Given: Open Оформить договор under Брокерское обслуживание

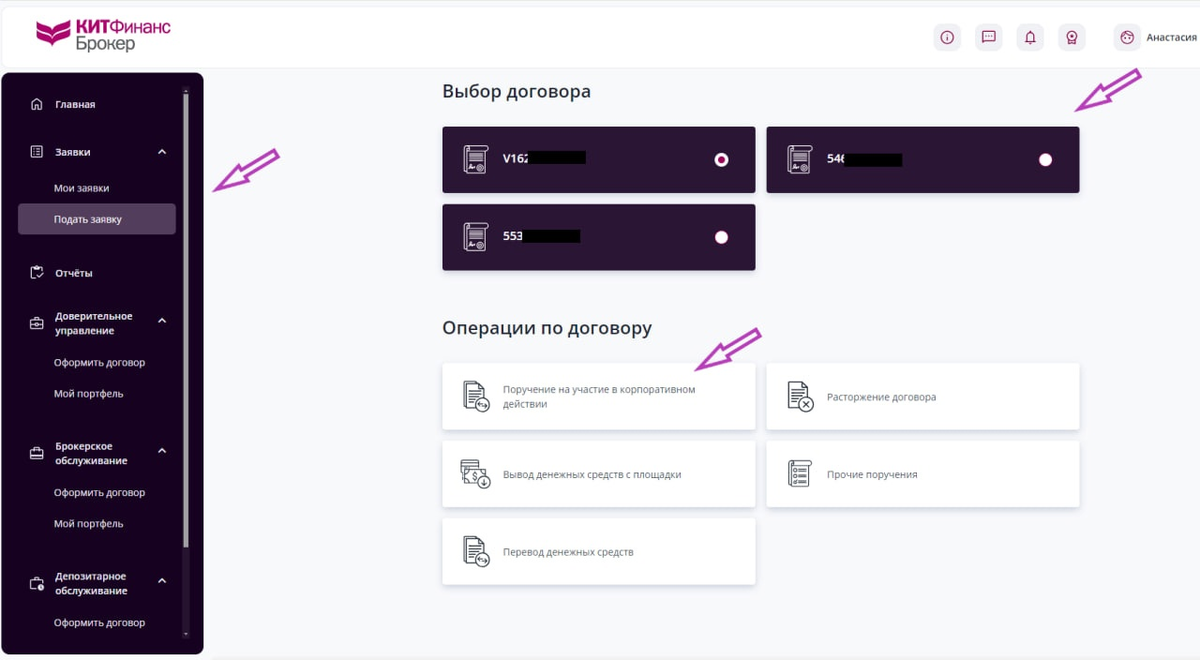Looking at the screenshot, I should pos(99,493).
